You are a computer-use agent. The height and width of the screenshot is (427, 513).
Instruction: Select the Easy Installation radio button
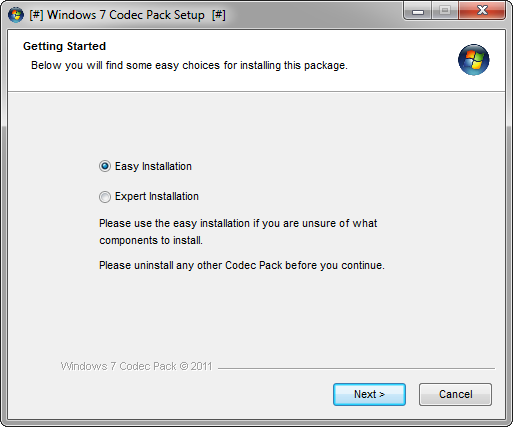[105, 166]
